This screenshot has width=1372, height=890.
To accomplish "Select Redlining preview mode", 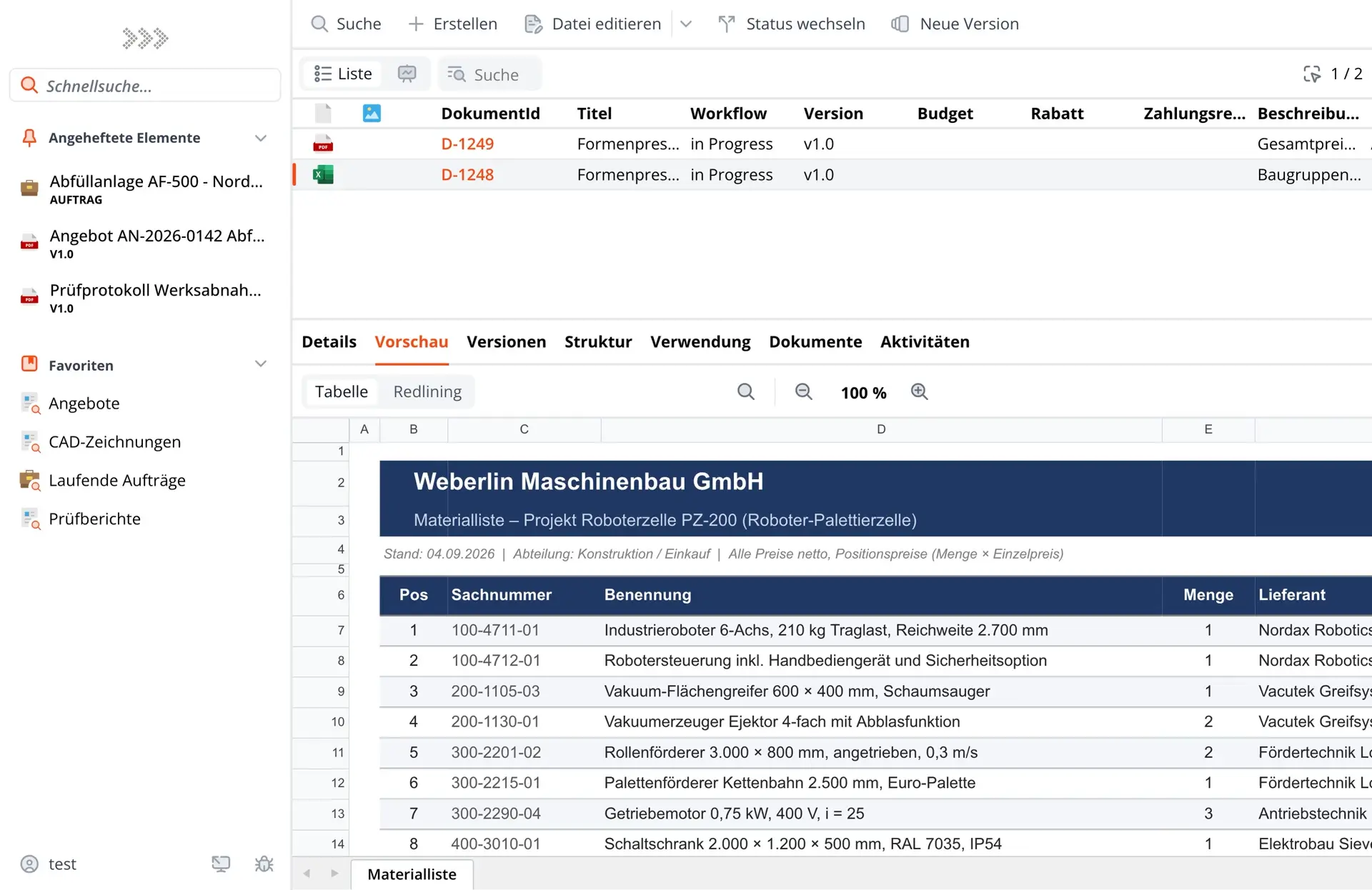I will [x=427, y=391].
